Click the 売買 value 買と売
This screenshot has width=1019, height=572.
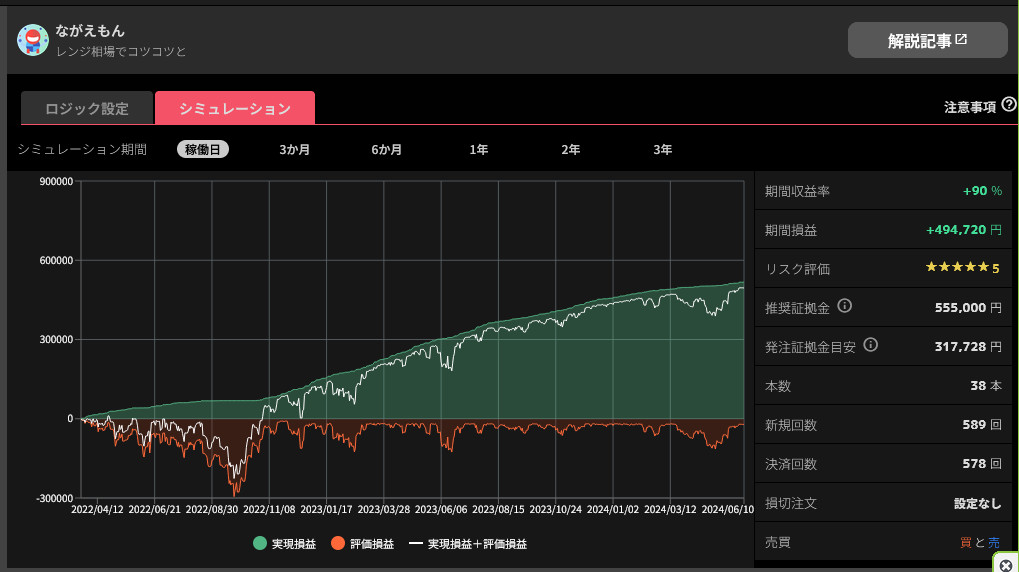(980, 542)
